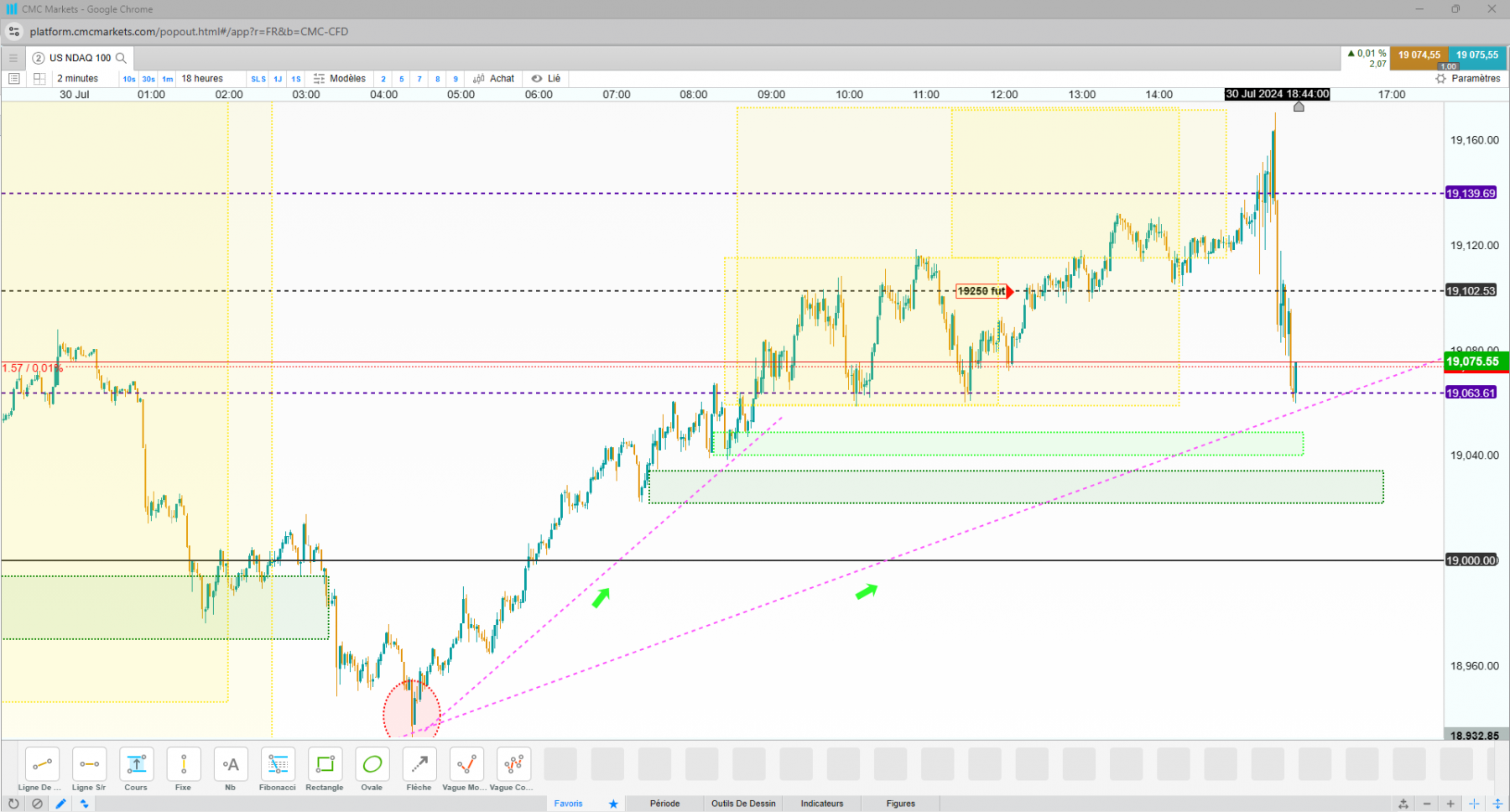The width and height of the screenshot is (1510, 812).
Task: Click the chart layout grid icon
Action: tap(39, 79)
